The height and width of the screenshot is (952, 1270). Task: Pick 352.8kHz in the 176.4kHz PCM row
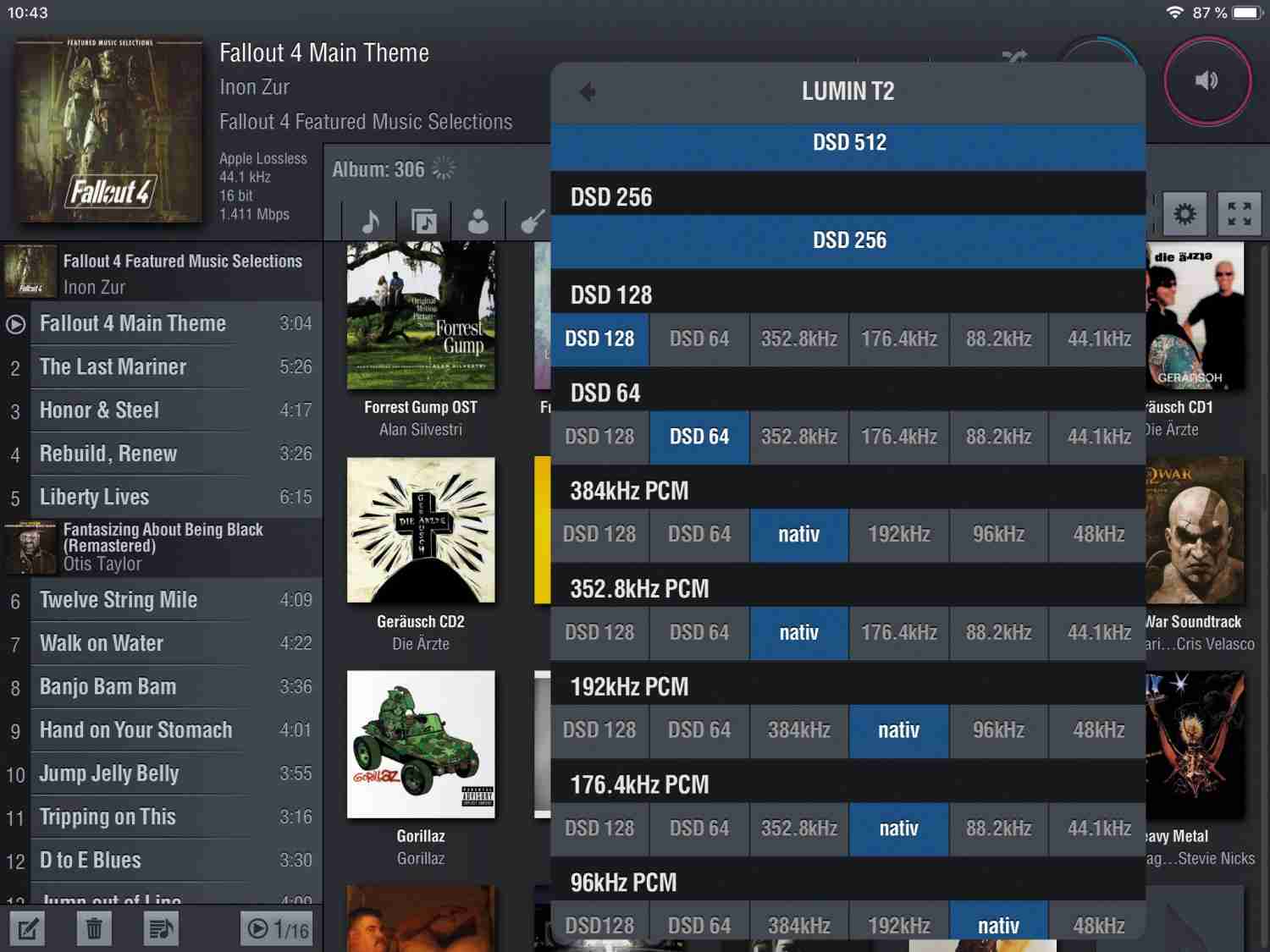click(799, 828)
